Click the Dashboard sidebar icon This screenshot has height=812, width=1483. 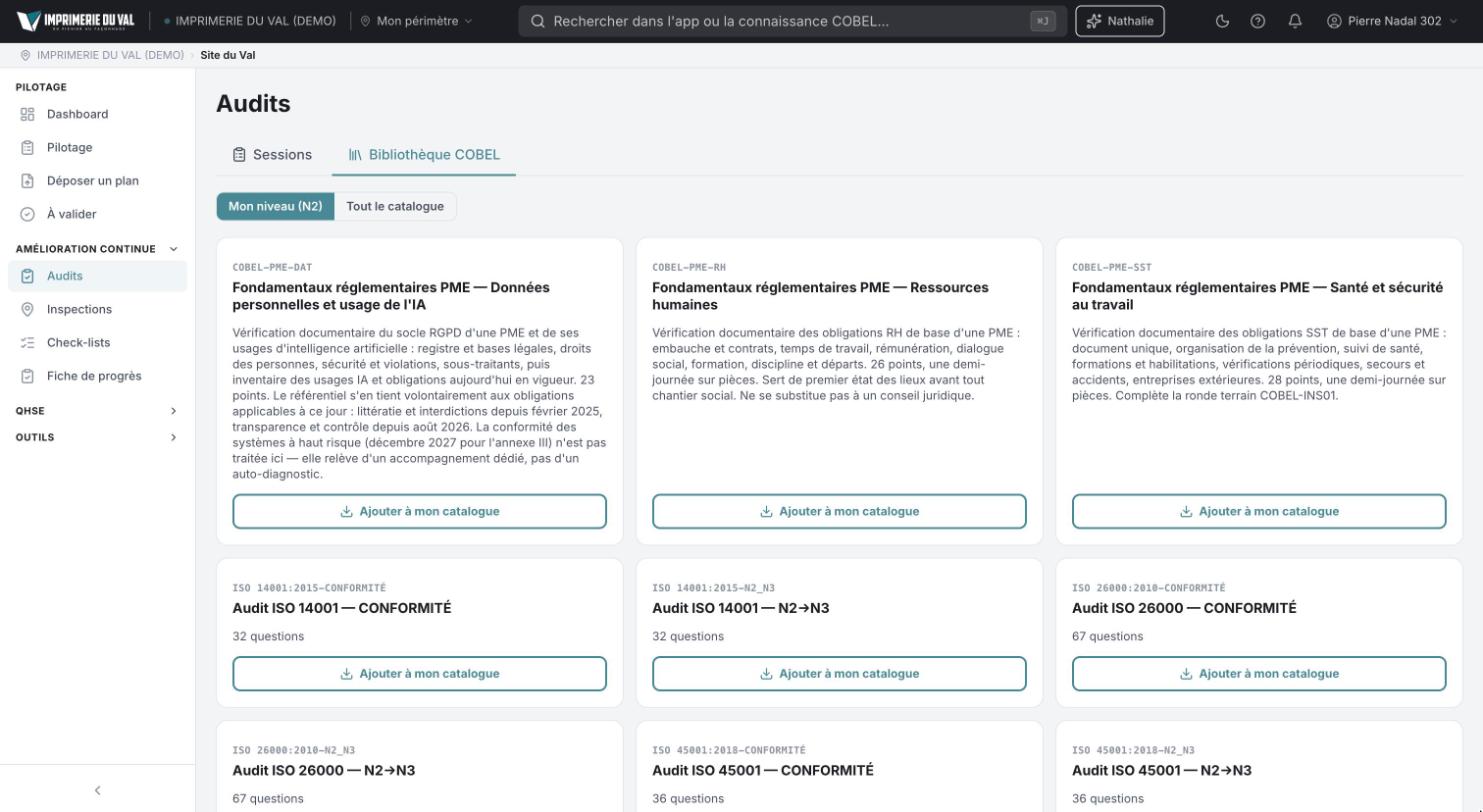pos(28,114)
